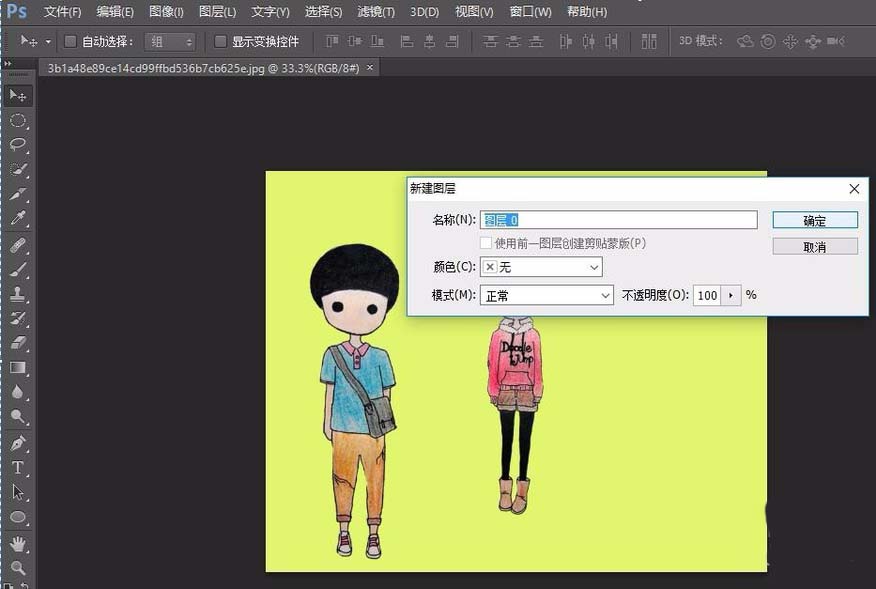
Task: Click the 确定 button
Action: [815, 219]
